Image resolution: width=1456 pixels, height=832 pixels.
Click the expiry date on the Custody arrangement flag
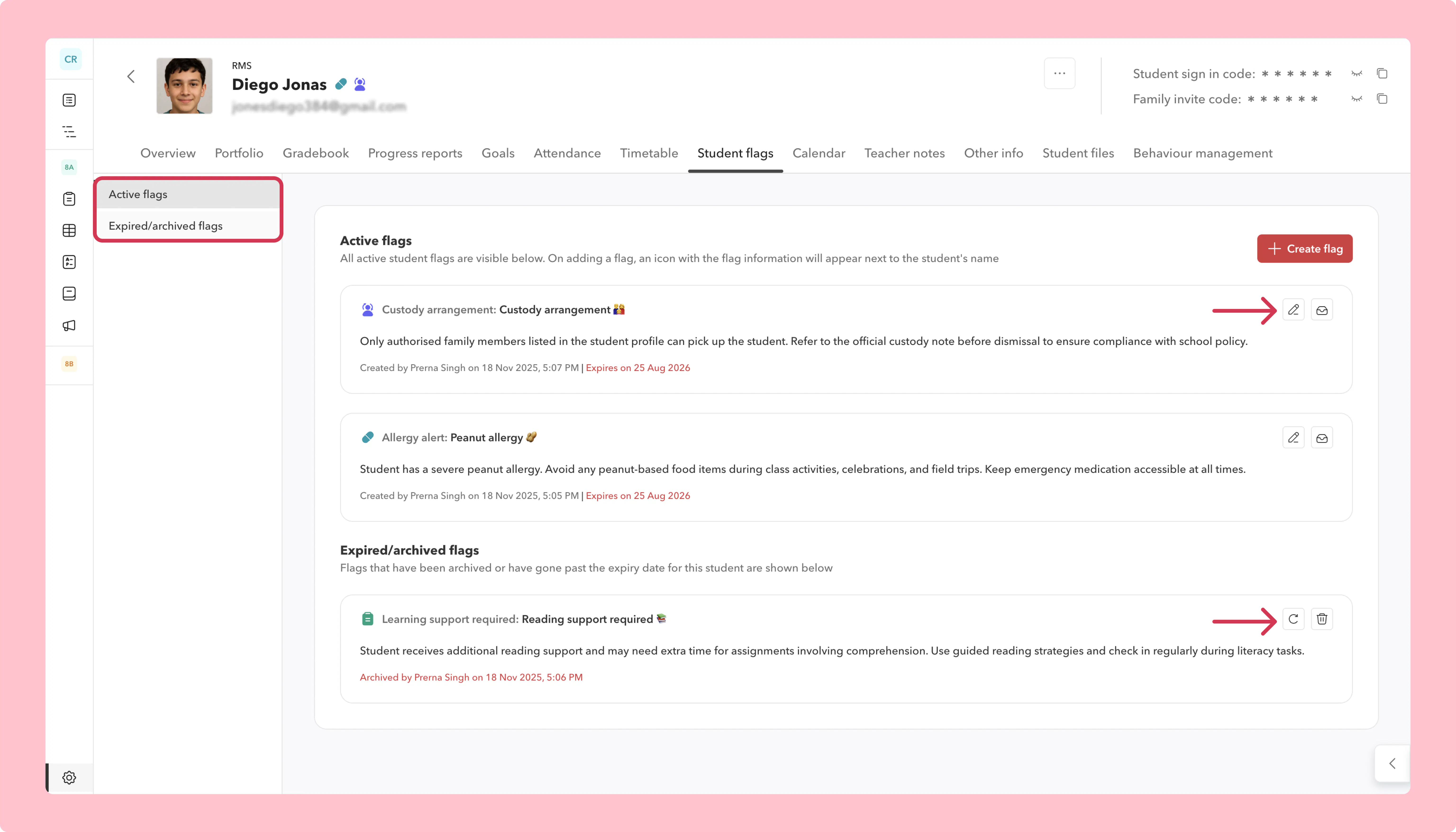click(638, 367)
